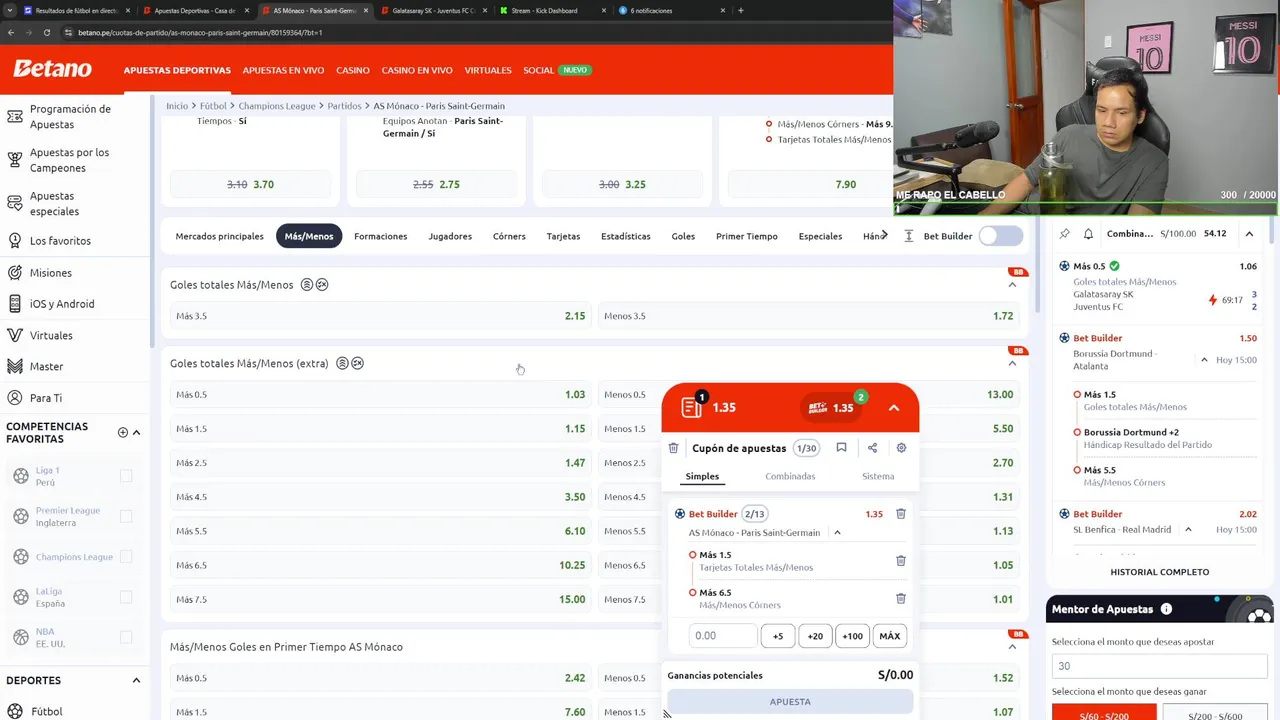Go back in browser
The height and width of the screenshot is (720, 1280).
coord(11,32)
